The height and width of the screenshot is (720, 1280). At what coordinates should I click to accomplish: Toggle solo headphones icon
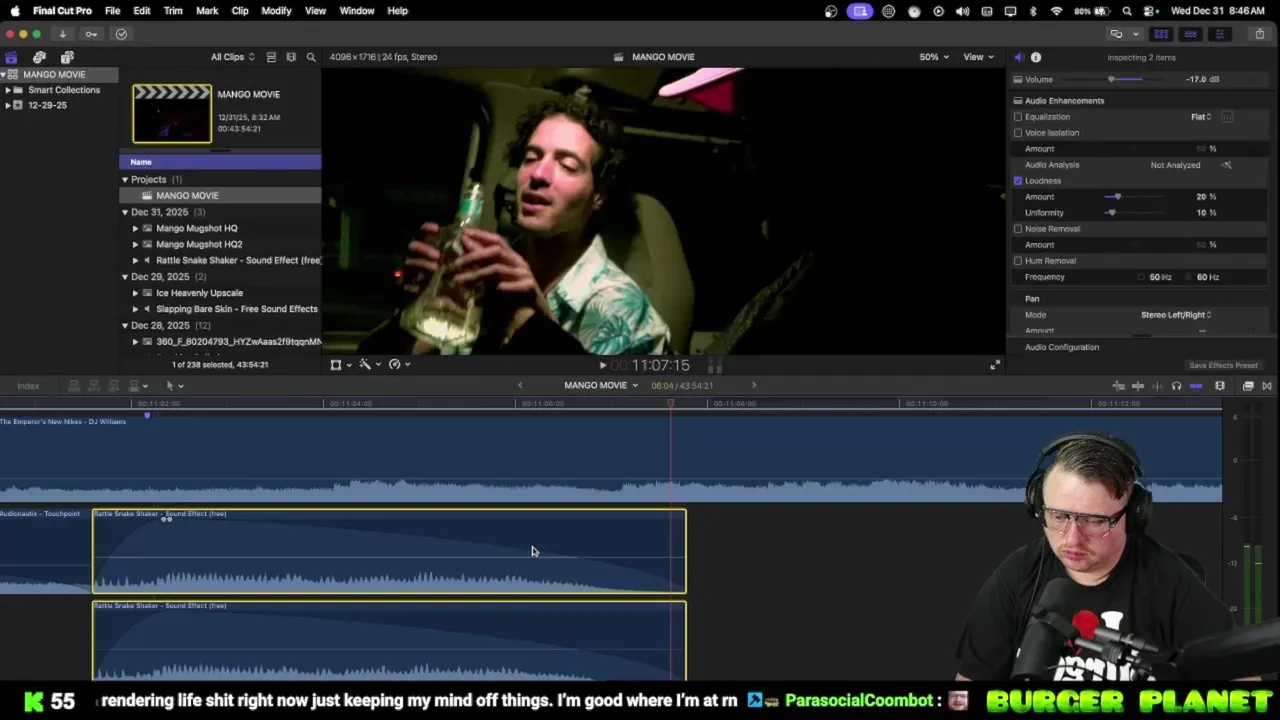[x=1176, y=386]
